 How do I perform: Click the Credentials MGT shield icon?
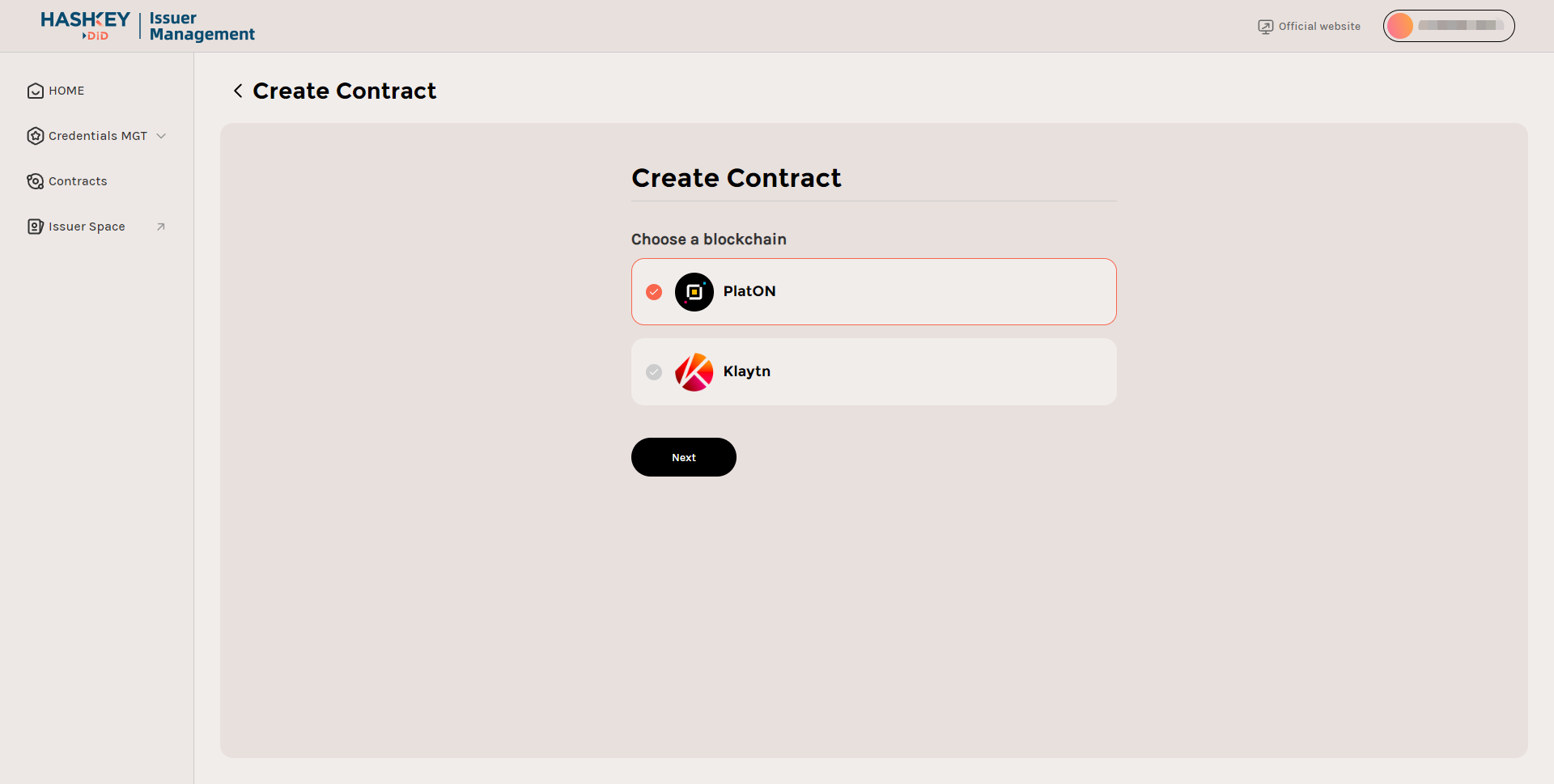[x=35, y=136]
